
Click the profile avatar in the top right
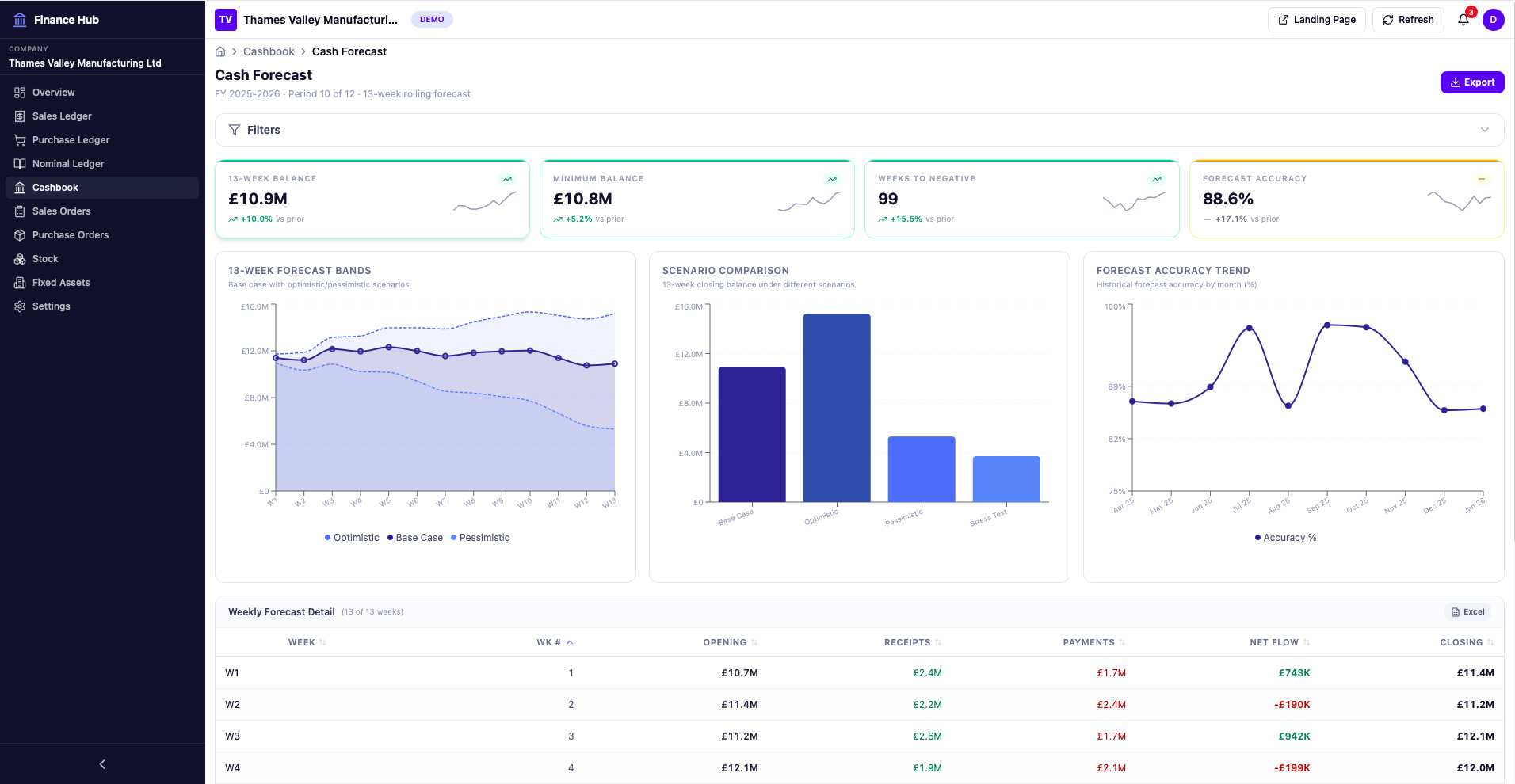1494,19
